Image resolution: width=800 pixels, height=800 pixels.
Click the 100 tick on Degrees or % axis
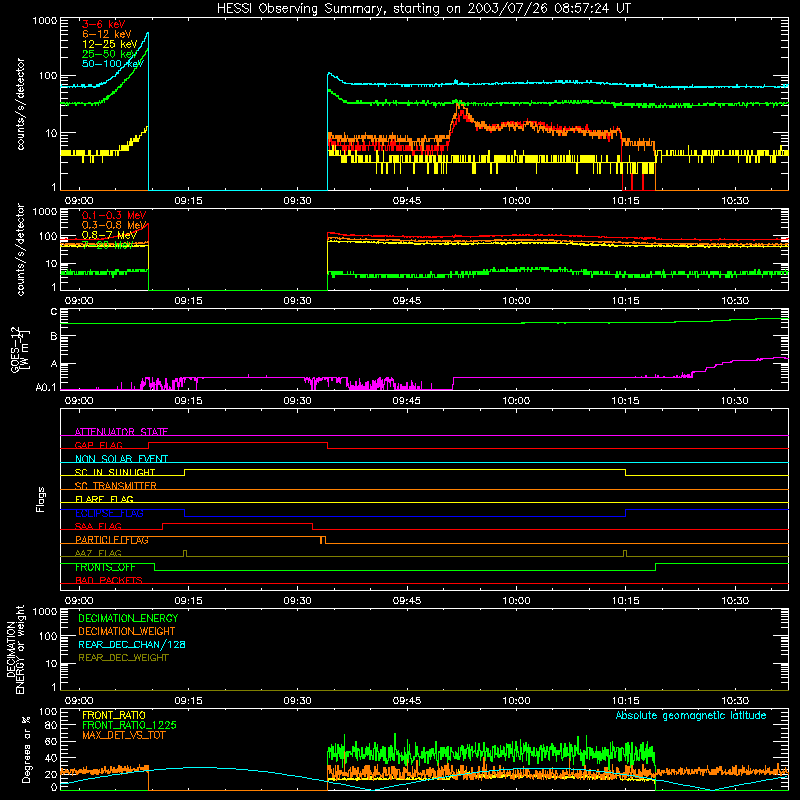click(x=48, y=711)
